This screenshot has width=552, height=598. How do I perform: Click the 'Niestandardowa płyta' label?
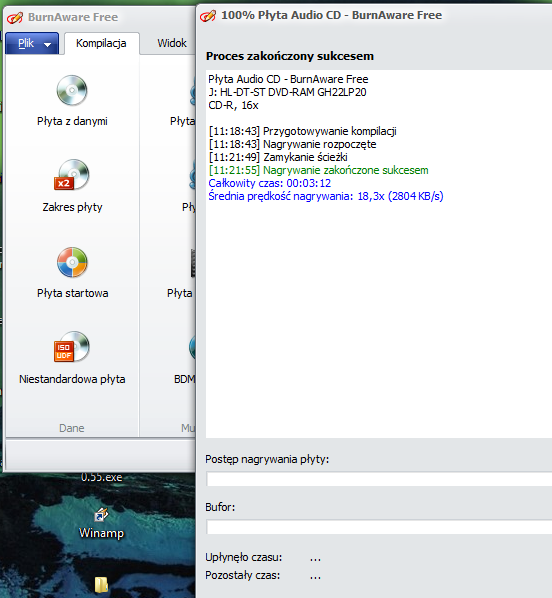[72, 379]
